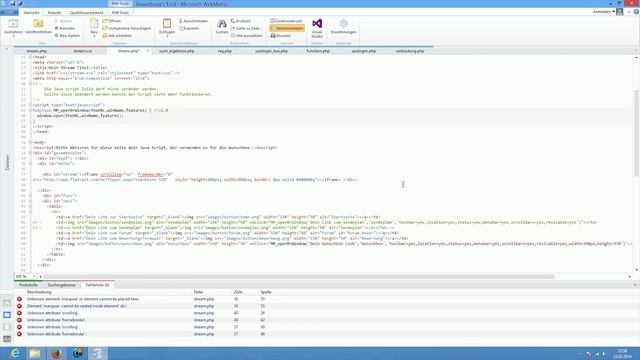Viewport: 640px width, 360px height.
Task: Switch to the Suchergebnisse panel tab
Action: [x=62, y=285]
